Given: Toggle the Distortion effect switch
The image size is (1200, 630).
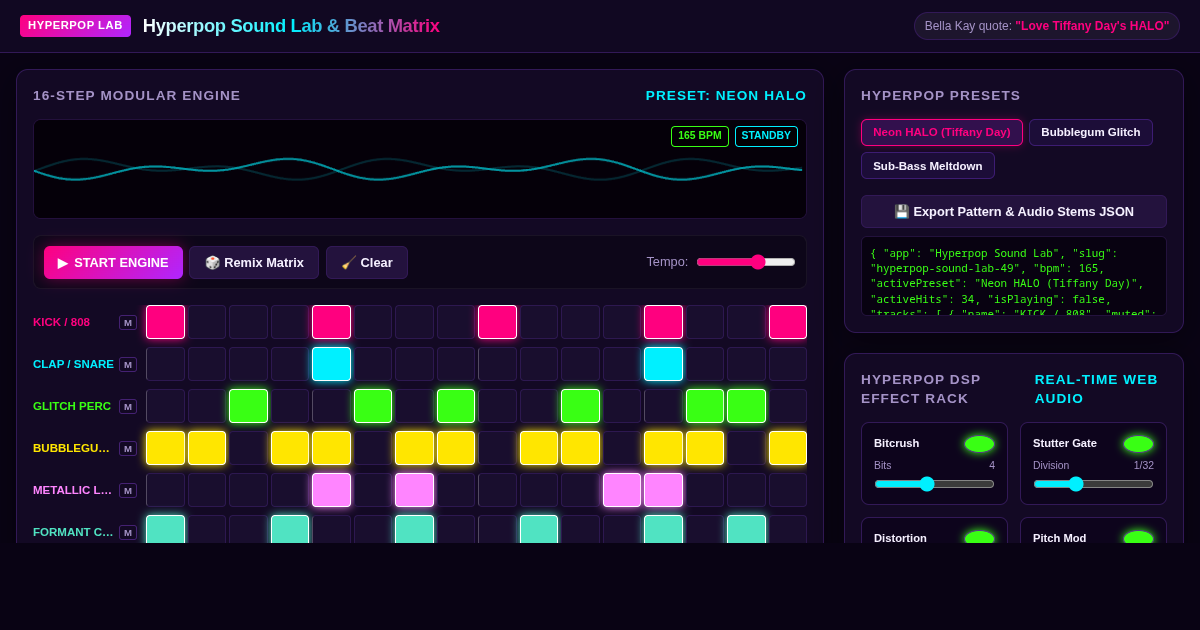Looking at the screenshot, I should click(x=979, y=538).
